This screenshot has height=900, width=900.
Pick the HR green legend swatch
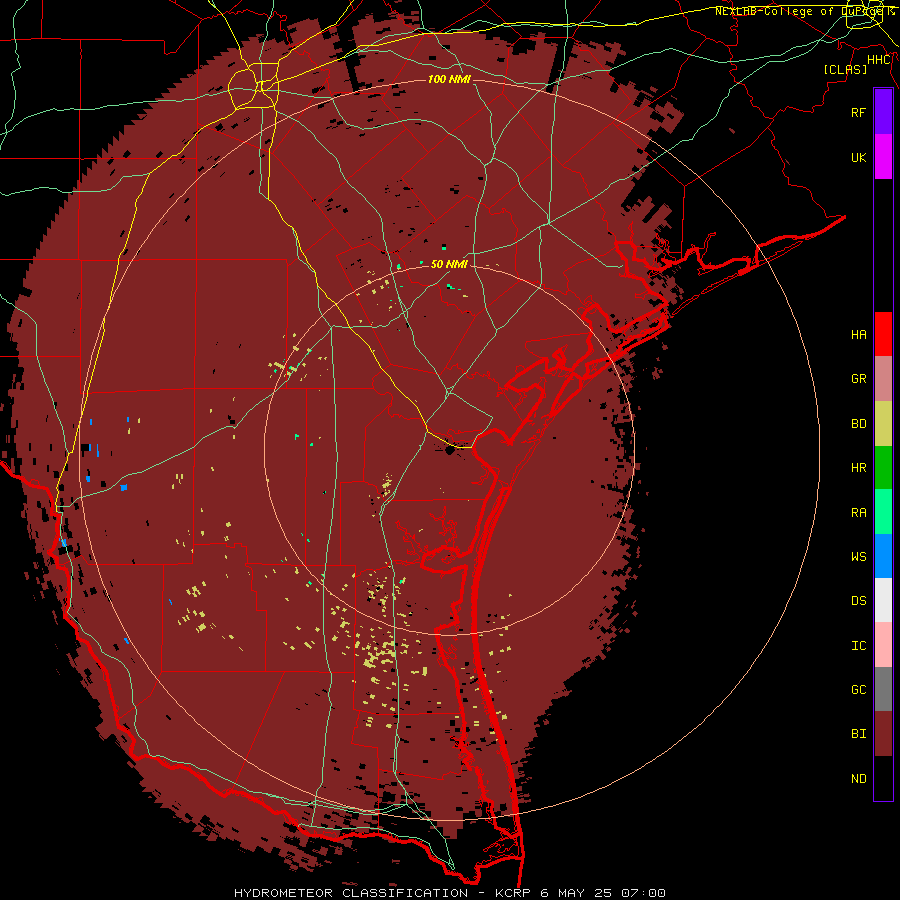pos(883,468)
